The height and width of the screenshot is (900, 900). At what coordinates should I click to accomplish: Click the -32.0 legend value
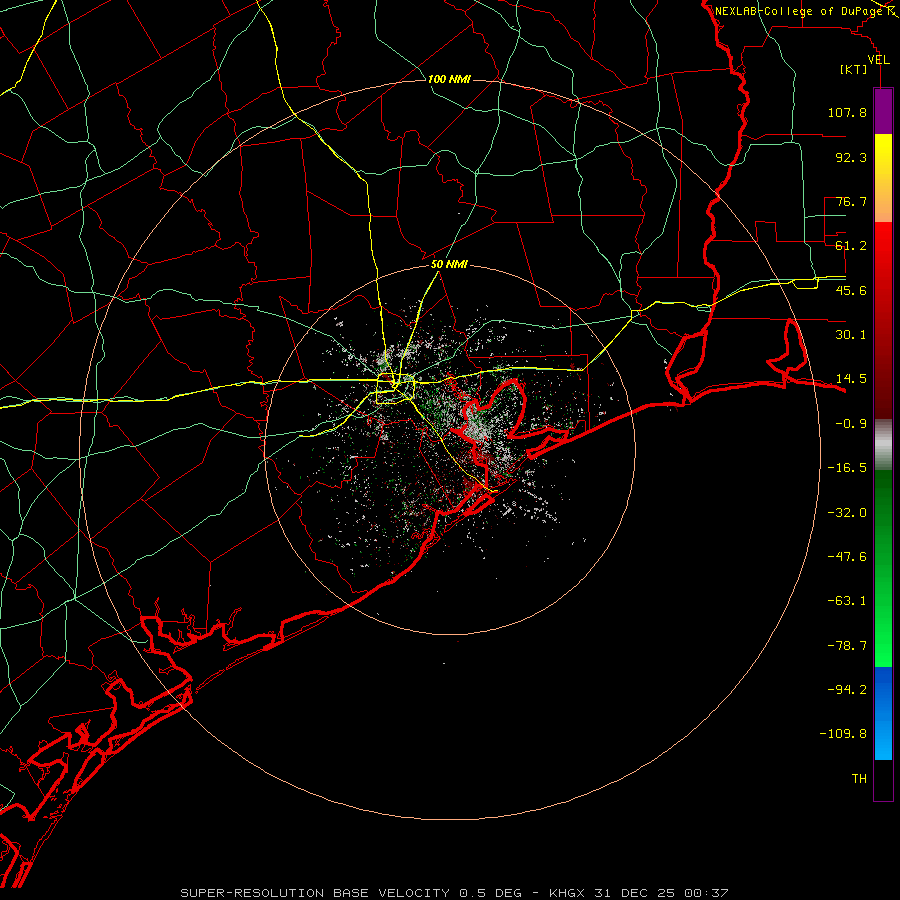[847, 513]
